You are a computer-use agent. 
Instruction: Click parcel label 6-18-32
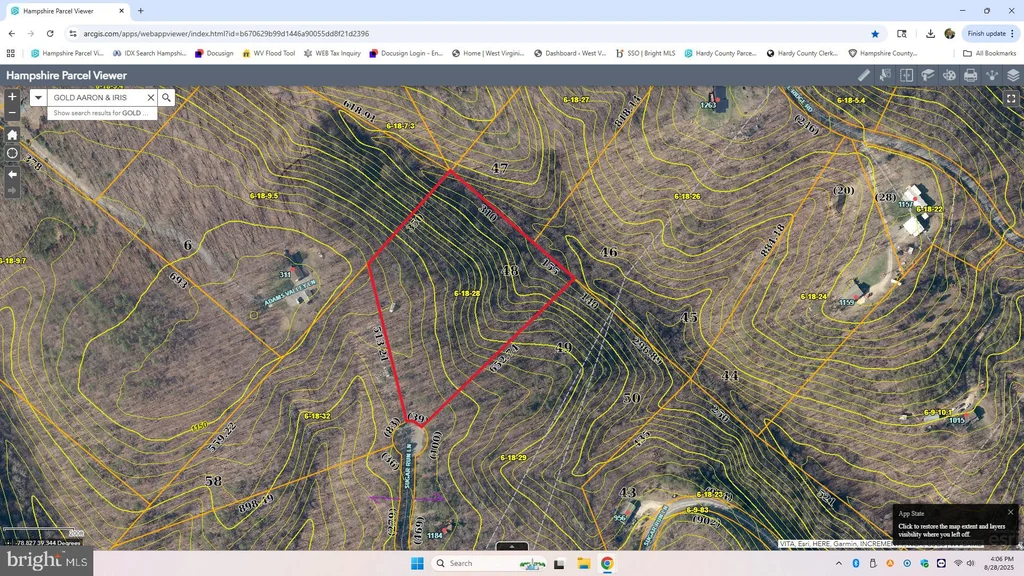coord(317,416)
